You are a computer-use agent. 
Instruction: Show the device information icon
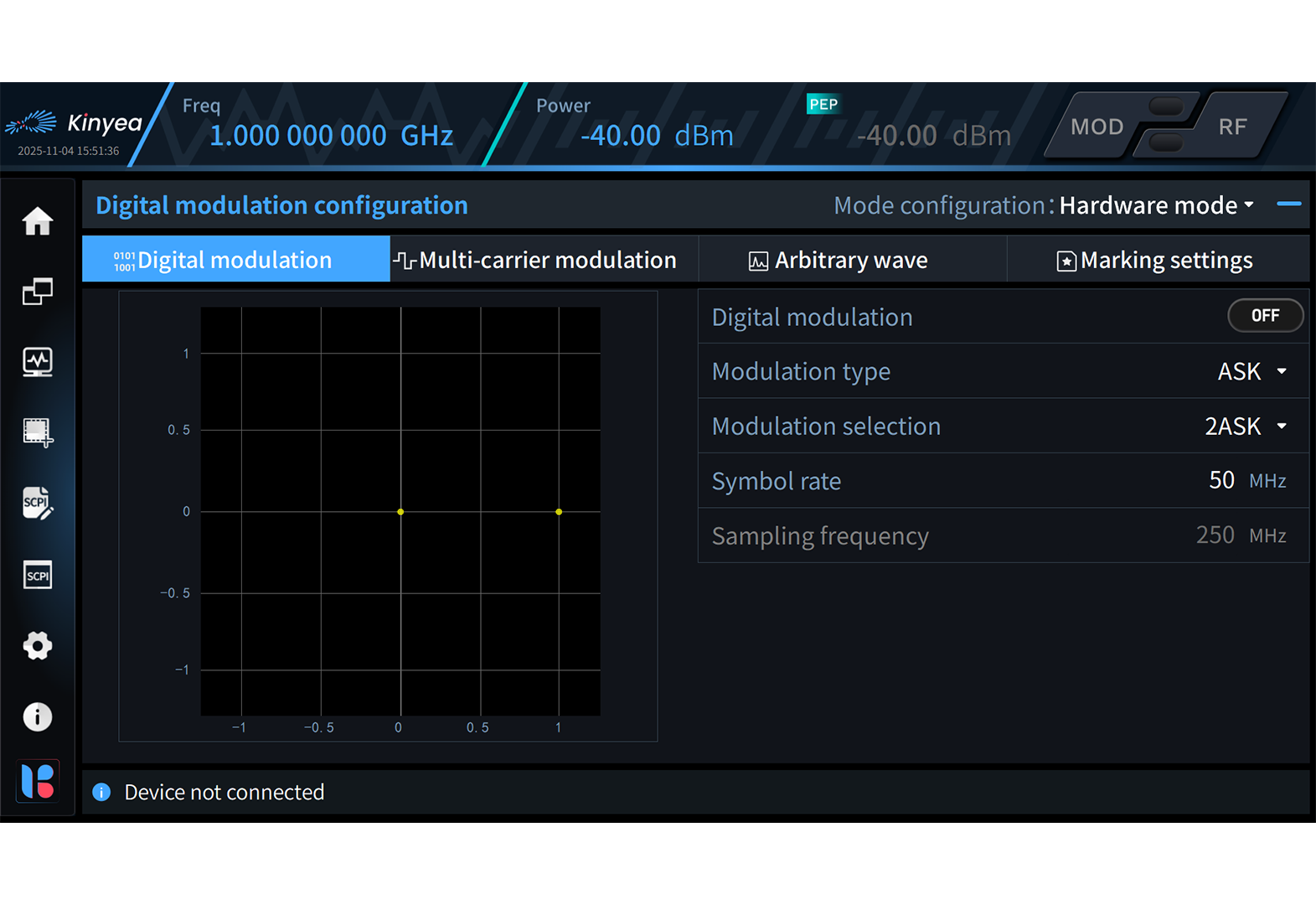pyautogui.click(x=38, y=716)
